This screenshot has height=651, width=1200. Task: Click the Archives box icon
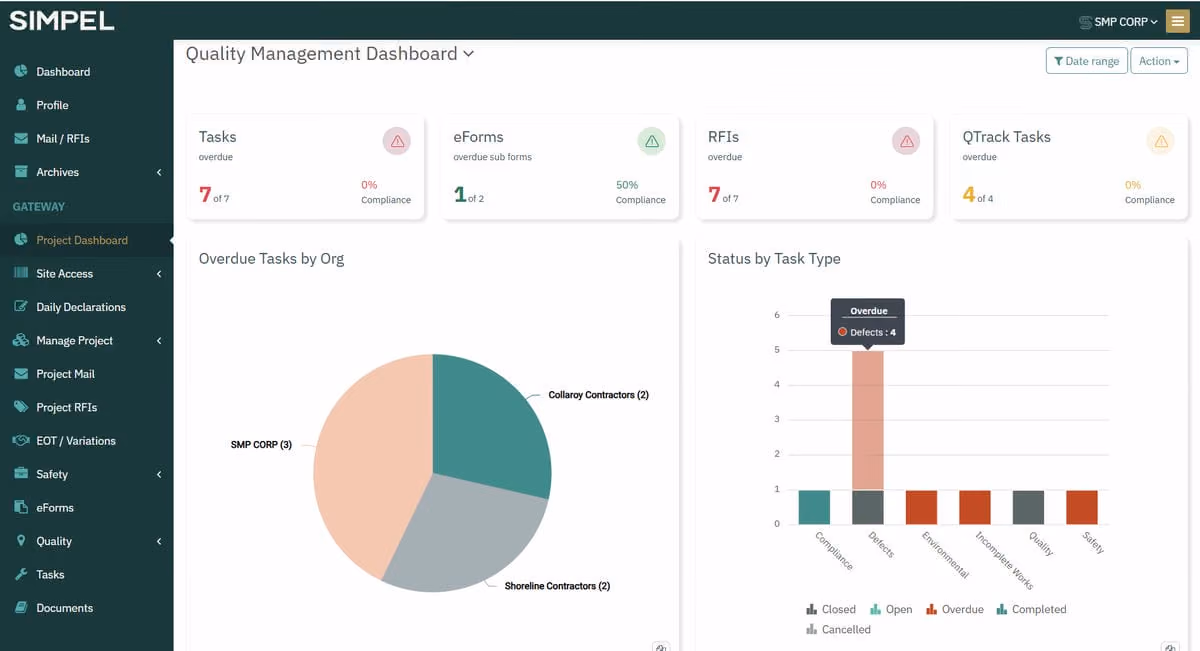21,172
